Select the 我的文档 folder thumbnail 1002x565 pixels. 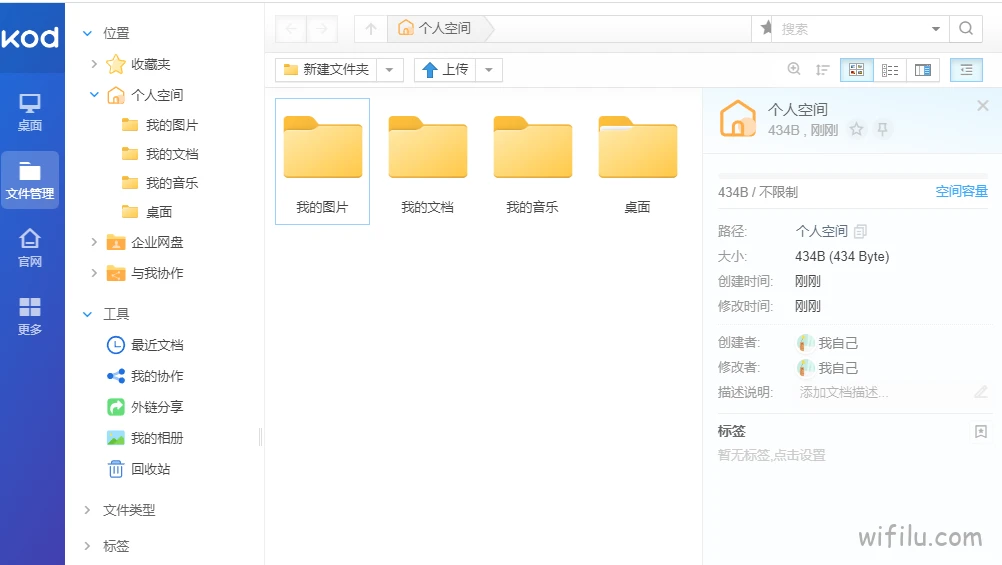point(428,161)
